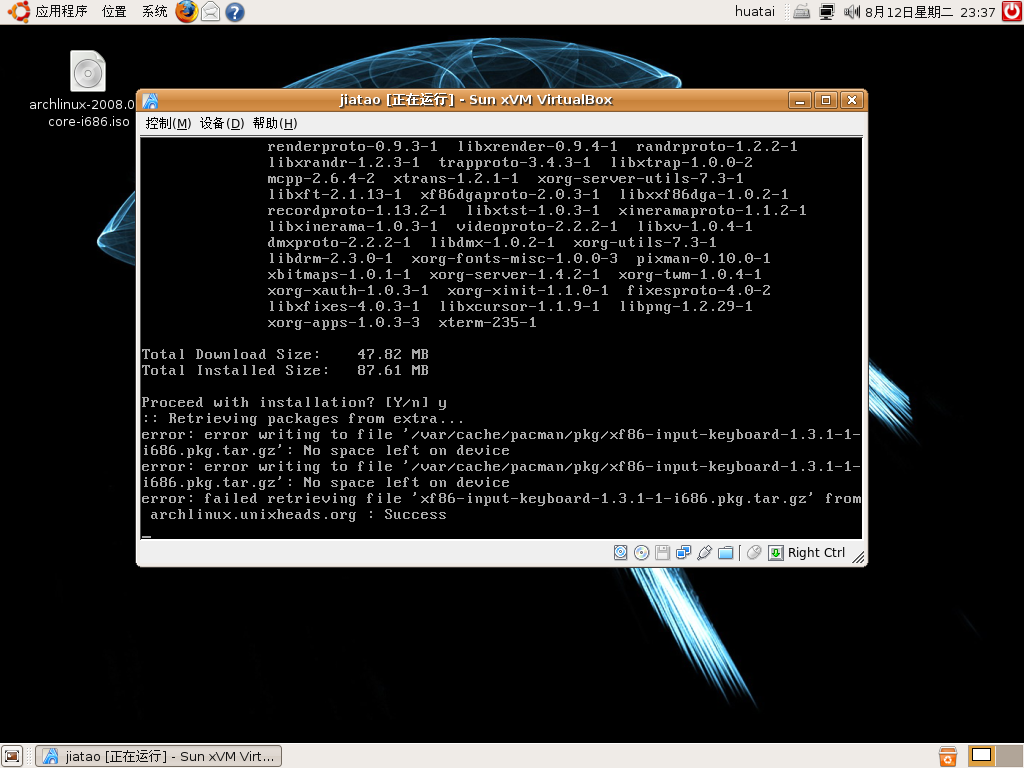Click the show desktop button
The width and height of the screenshot is (1024, 768).
coord(12,756)
